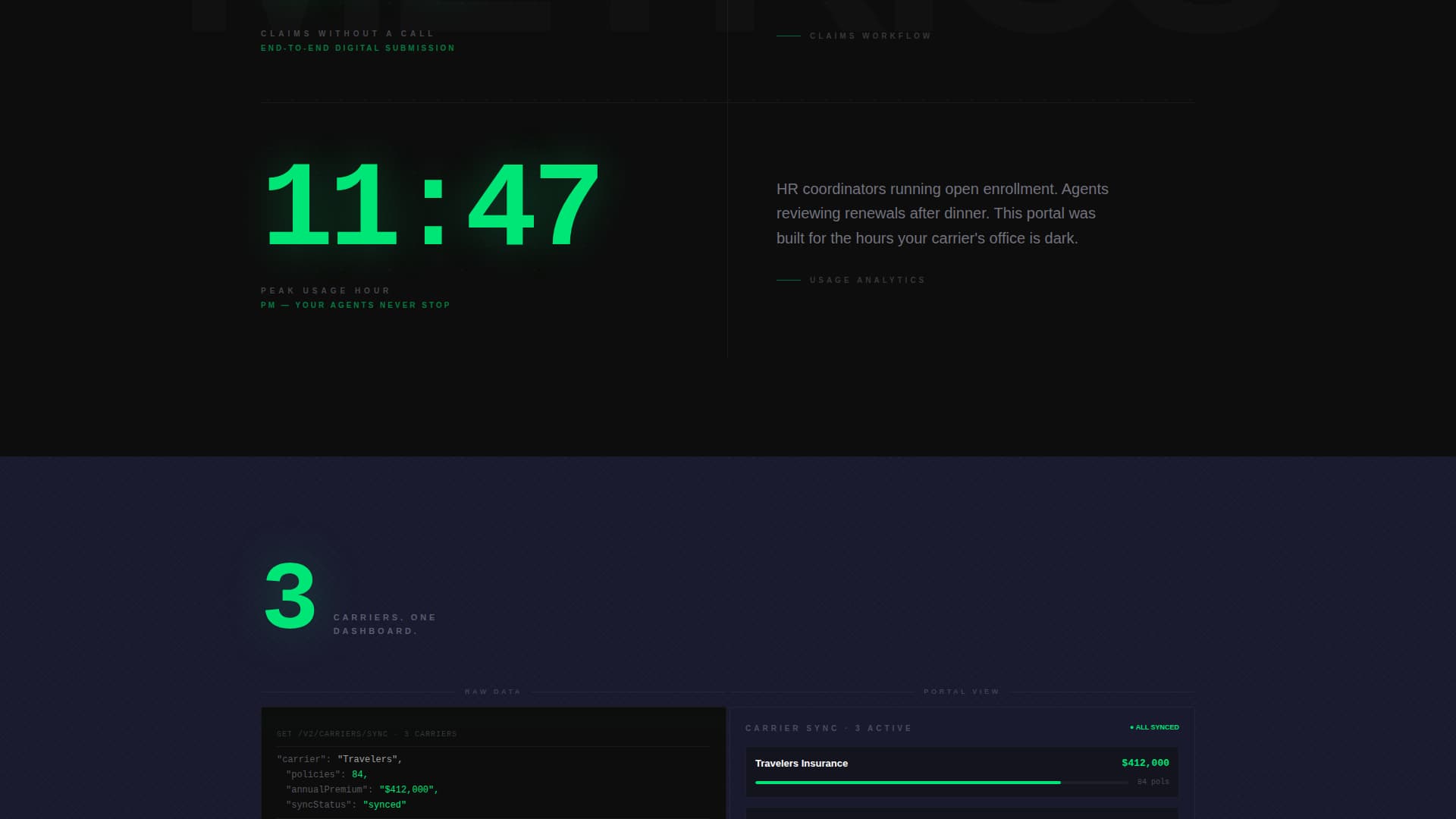
Task: Select the 'PEAK USAGE HOUR' label
Action: point(326,290)
